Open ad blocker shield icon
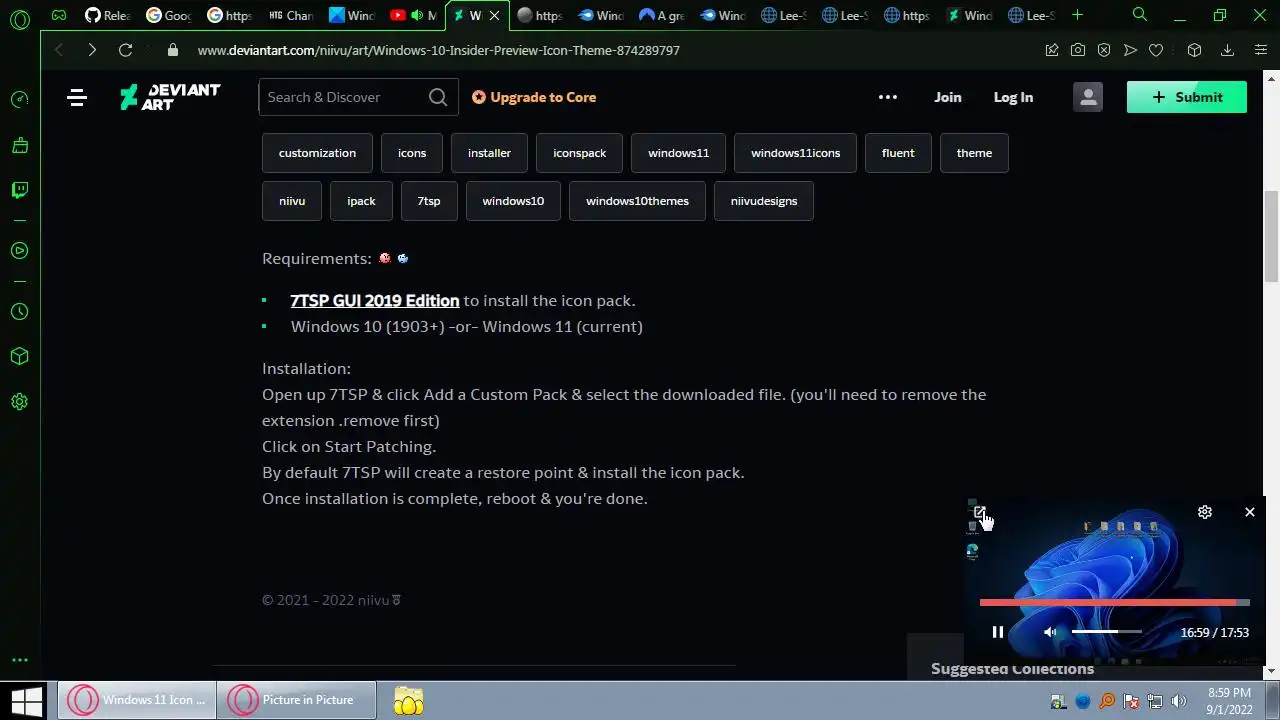 point(1104,50)
